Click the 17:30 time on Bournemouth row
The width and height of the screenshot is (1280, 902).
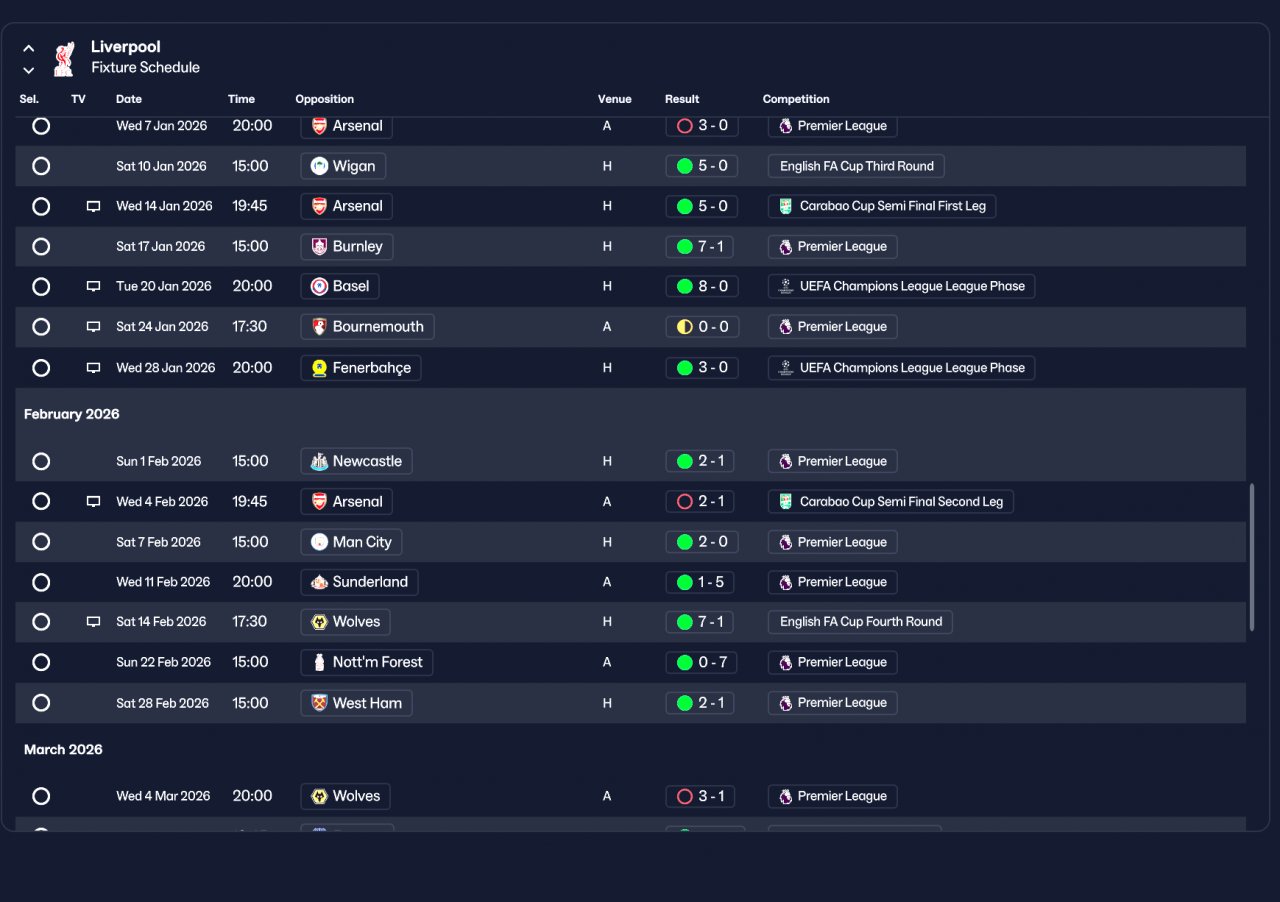[x=250, y=326]
